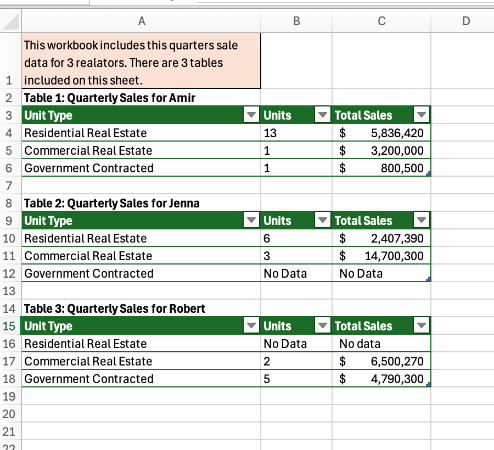Select Government Contracted in row 12
The image size is (494, 450).
point(141,273)
